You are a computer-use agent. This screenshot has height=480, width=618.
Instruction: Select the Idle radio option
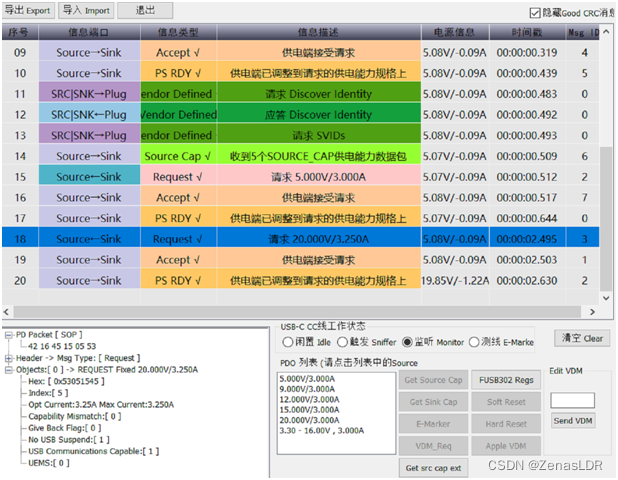(x=288, y=342)
